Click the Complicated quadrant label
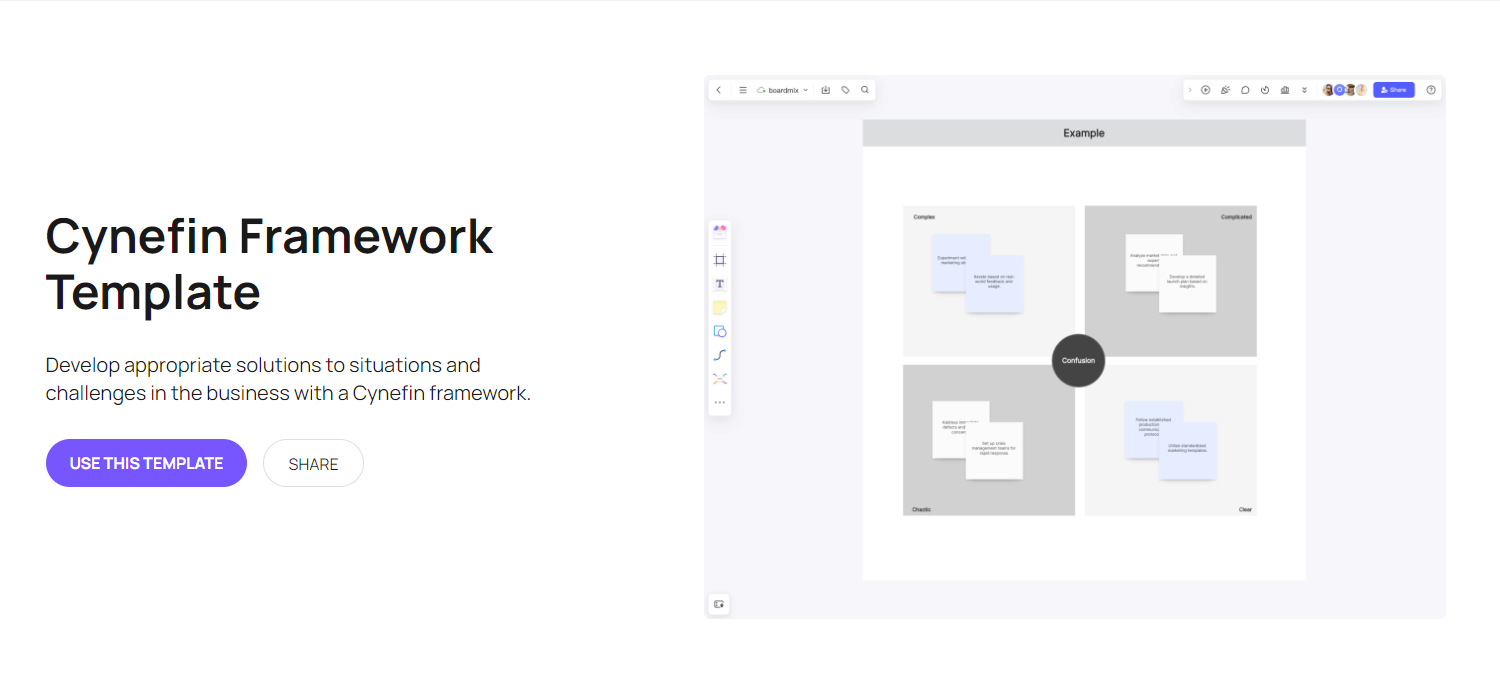The width and height of the screenshot is (1500, 700). [x=1236, y=217]
